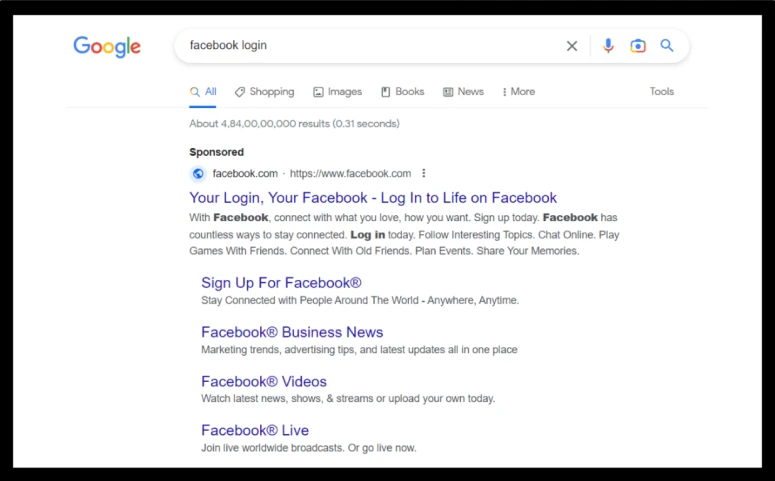Open Google Lens camera search

(x=638, y=46)
